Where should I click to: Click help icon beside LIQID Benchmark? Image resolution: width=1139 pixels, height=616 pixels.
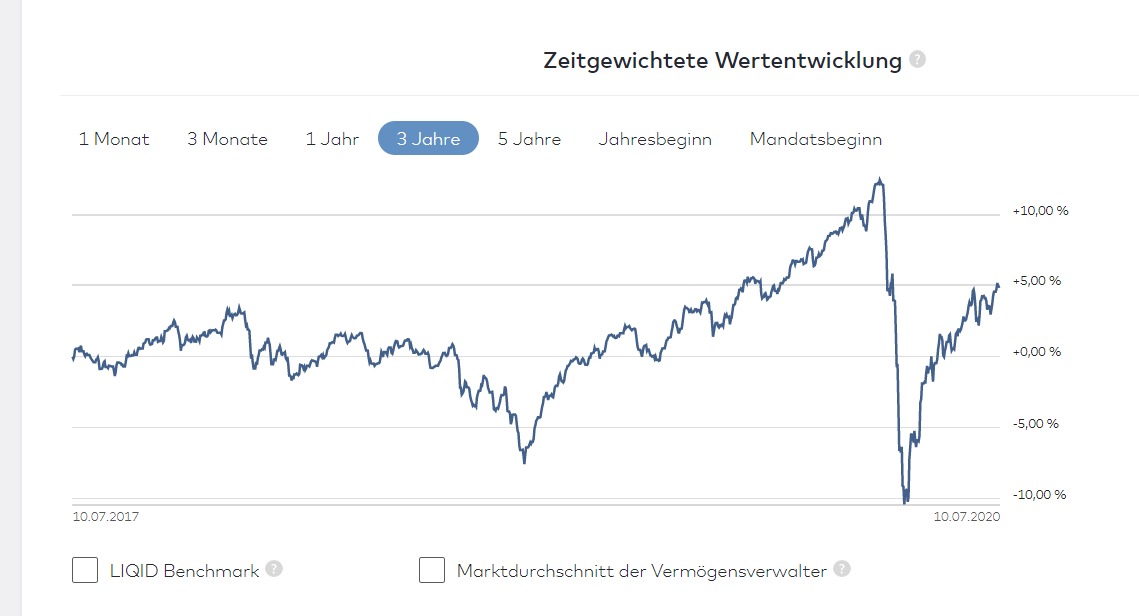coord(274,569)
